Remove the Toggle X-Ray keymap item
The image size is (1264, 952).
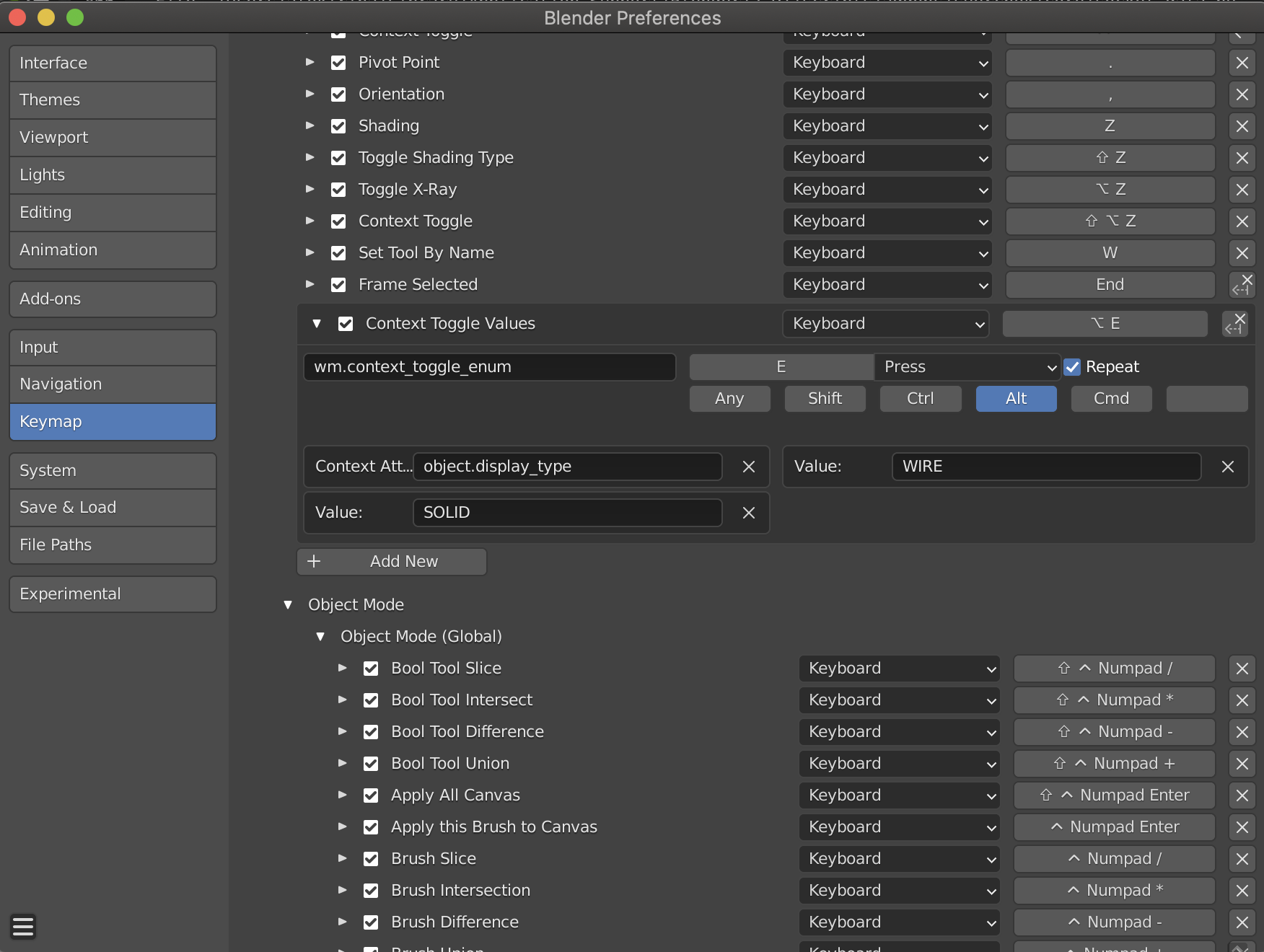(1242, 190)
